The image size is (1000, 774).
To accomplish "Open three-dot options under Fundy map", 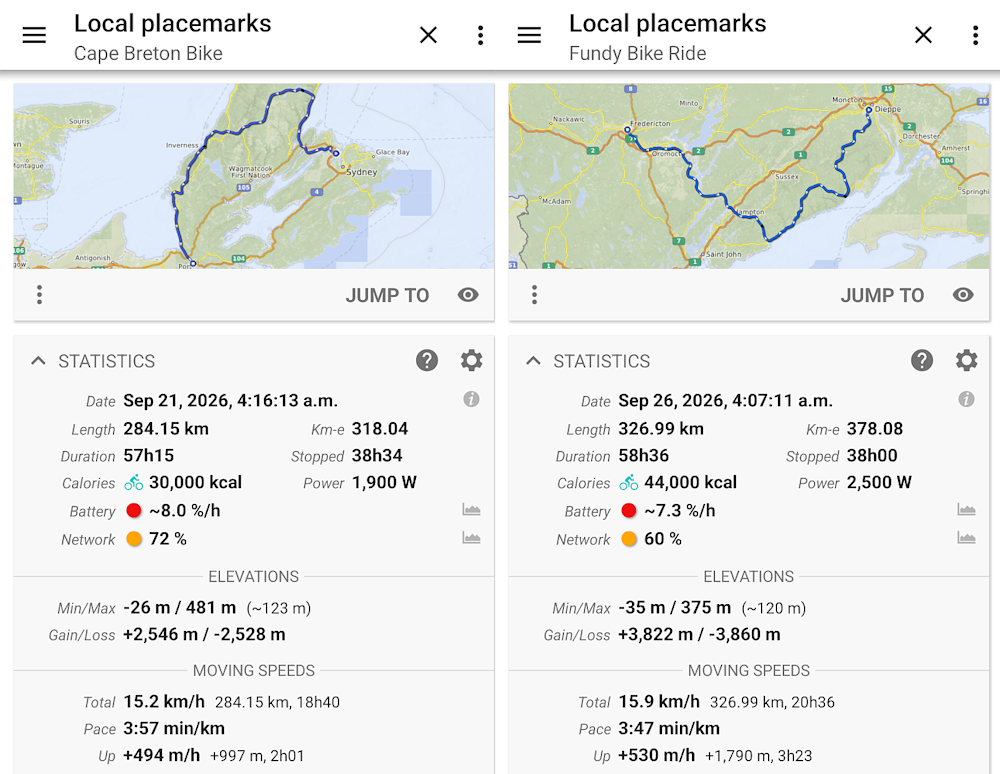I will [534, 295].
